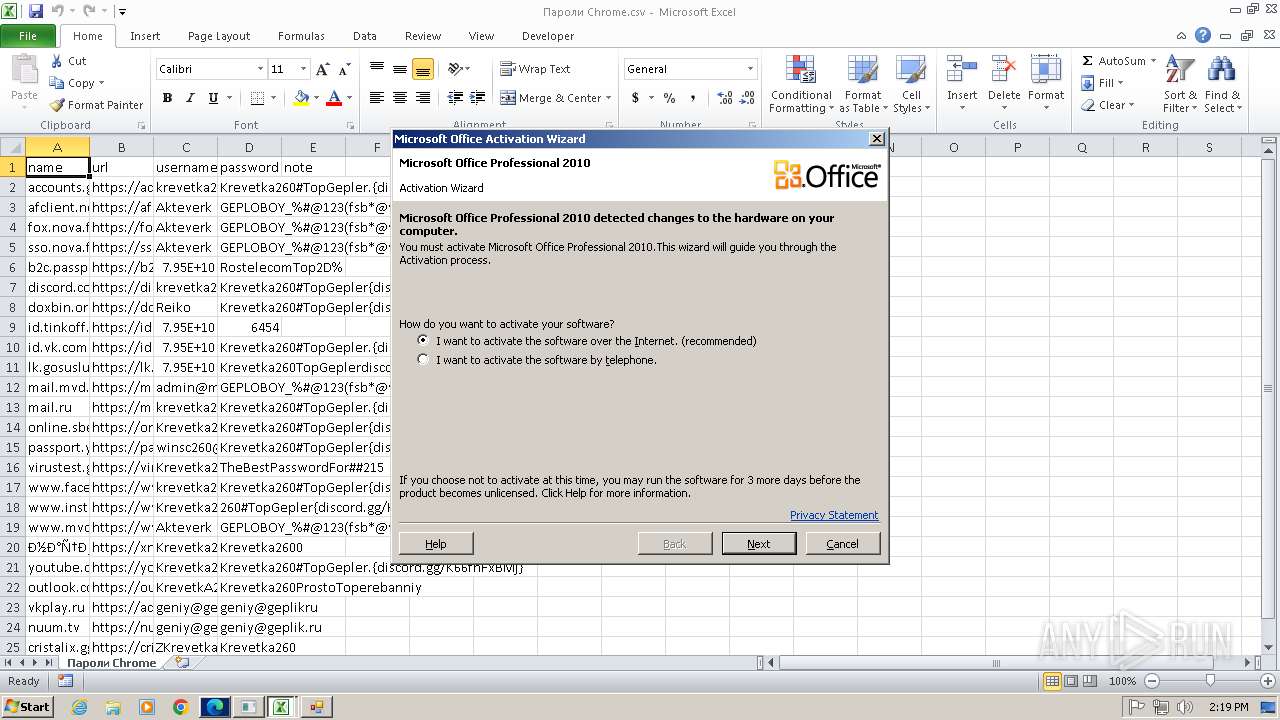Click the zoom out minus button

(1152, 681)
